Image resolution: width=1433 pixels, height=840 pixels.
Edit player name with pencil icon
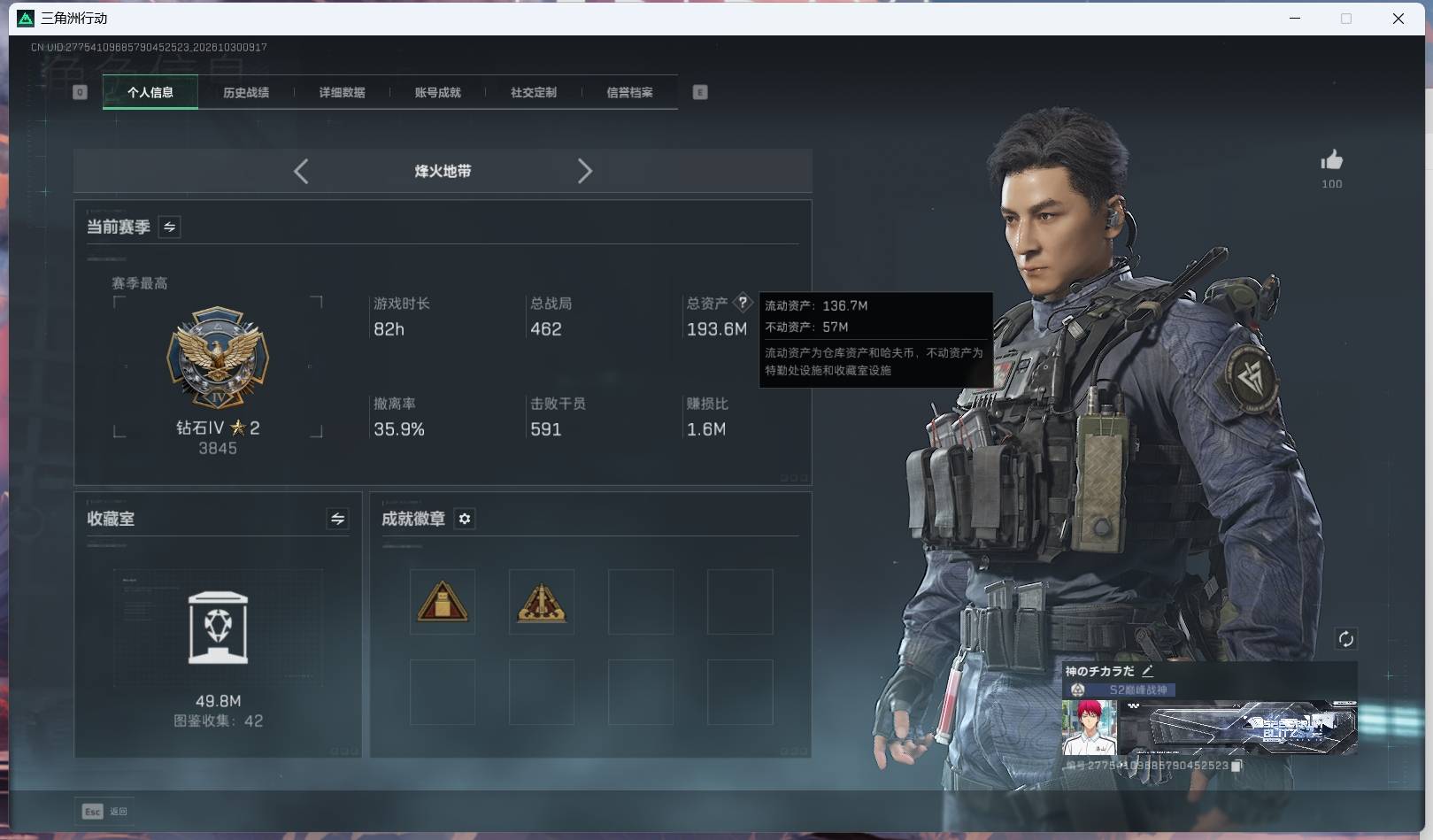pos(1147,671)
